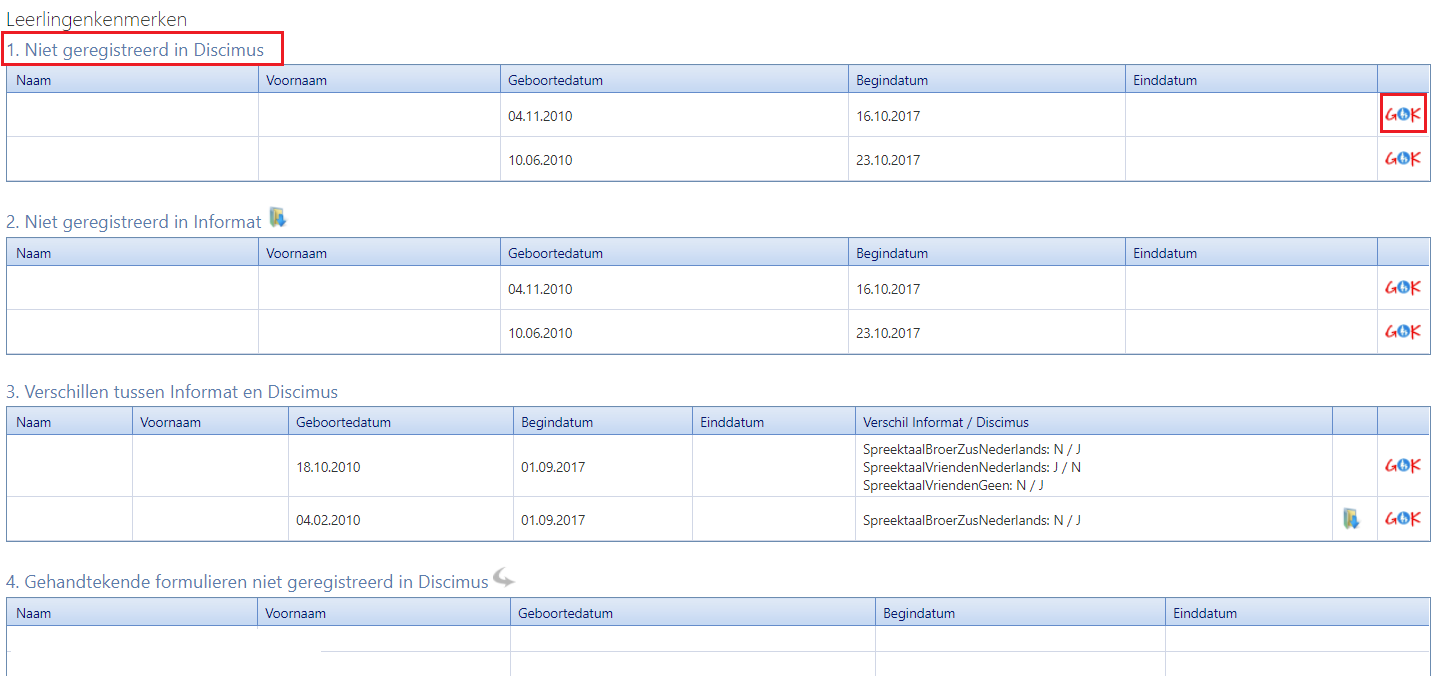This screenshot has height=676, width=1450.
Task: Select start date 23.10.2017 in section 2
Action: tap(888, 333)
